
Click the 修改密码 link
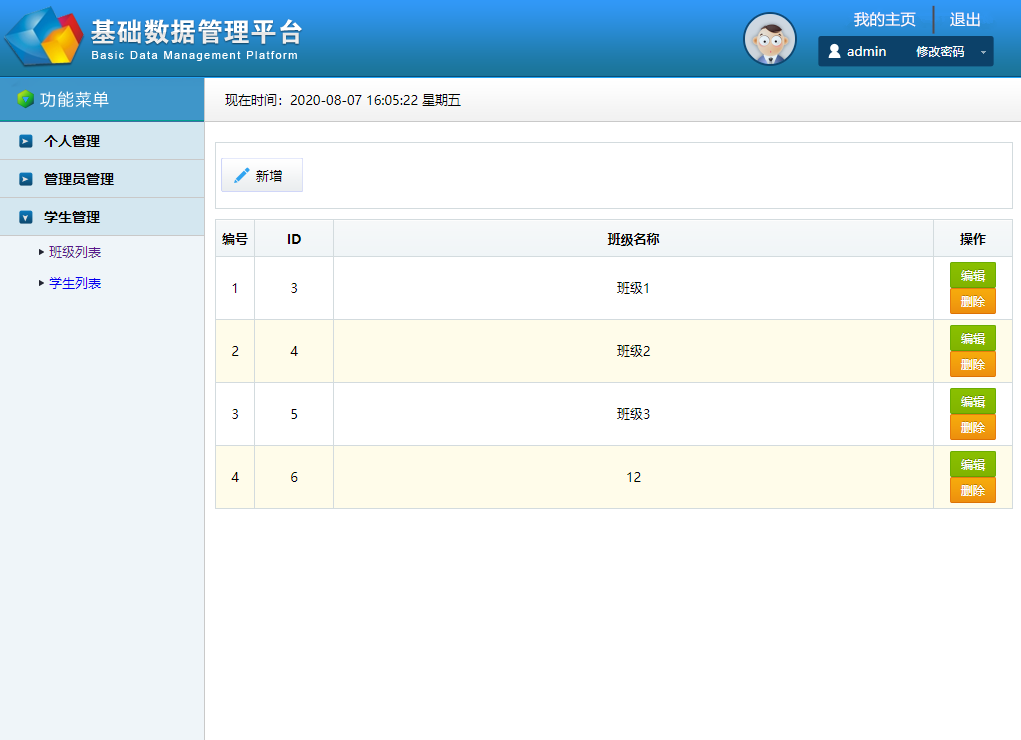[x=940, y=51]
